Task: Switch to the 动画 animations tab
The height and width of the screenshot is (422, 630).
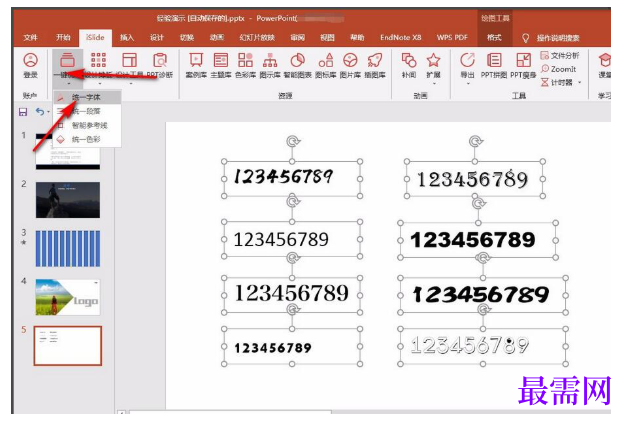Action: 217,37
